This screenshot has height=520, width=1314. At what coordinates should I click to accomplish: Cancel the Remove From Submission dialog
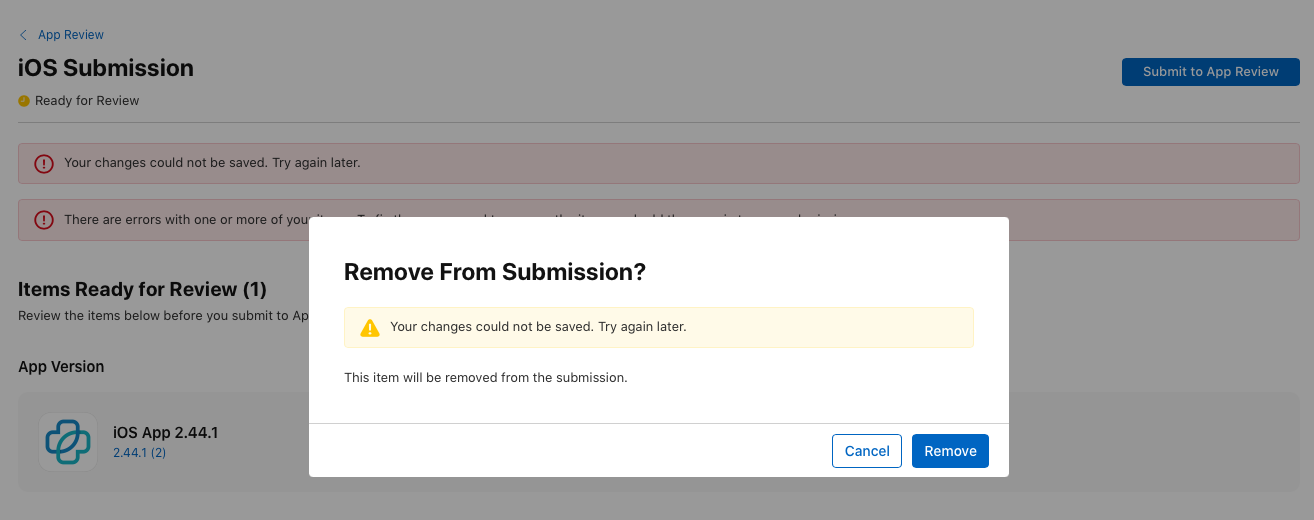pos(866,451)
